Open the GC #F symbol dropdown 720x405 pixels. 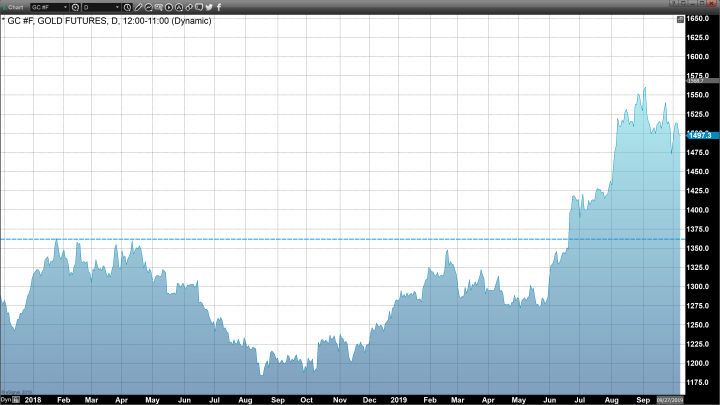pos(65,7)
